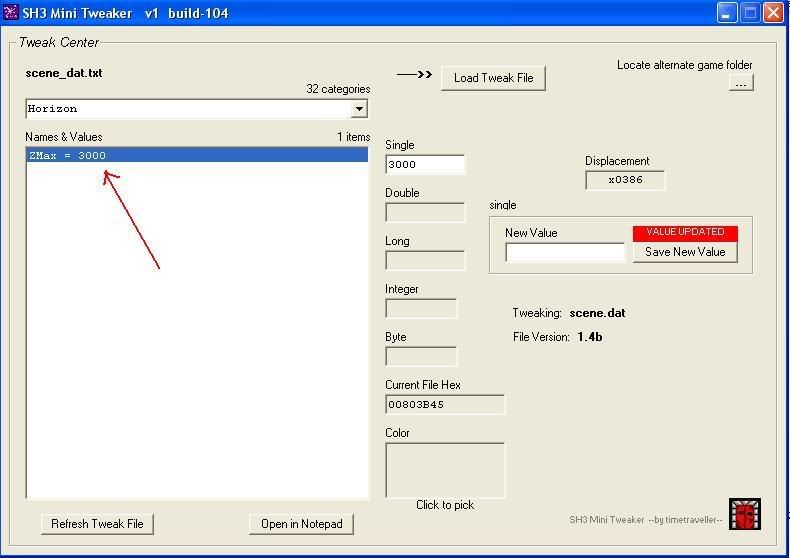The height and width of the screenshot is (558, 790).
Task: Click the app icon in the title bar
Action: pyautogui.click(x=11, y=12)
